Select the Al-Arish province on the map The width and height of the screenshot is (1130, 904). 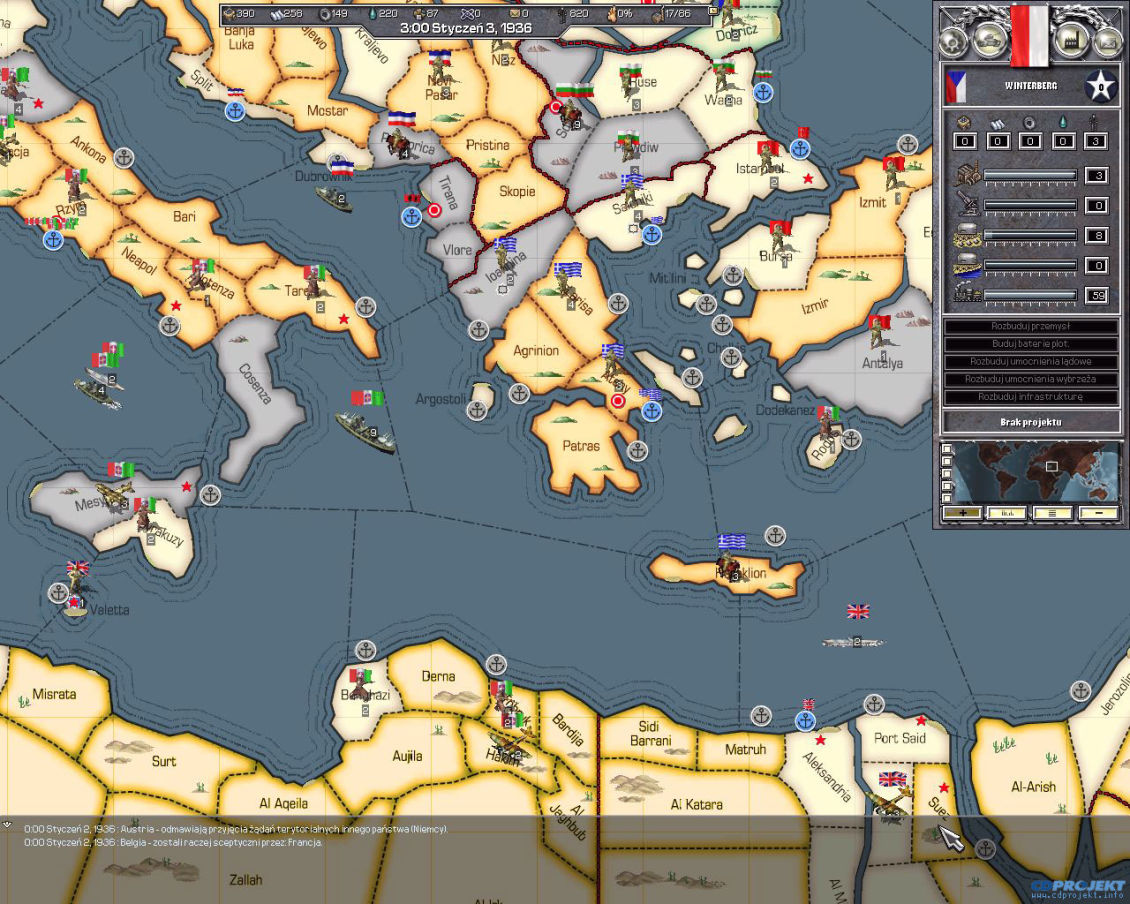pyautogui.click(x=1033, y=787)
